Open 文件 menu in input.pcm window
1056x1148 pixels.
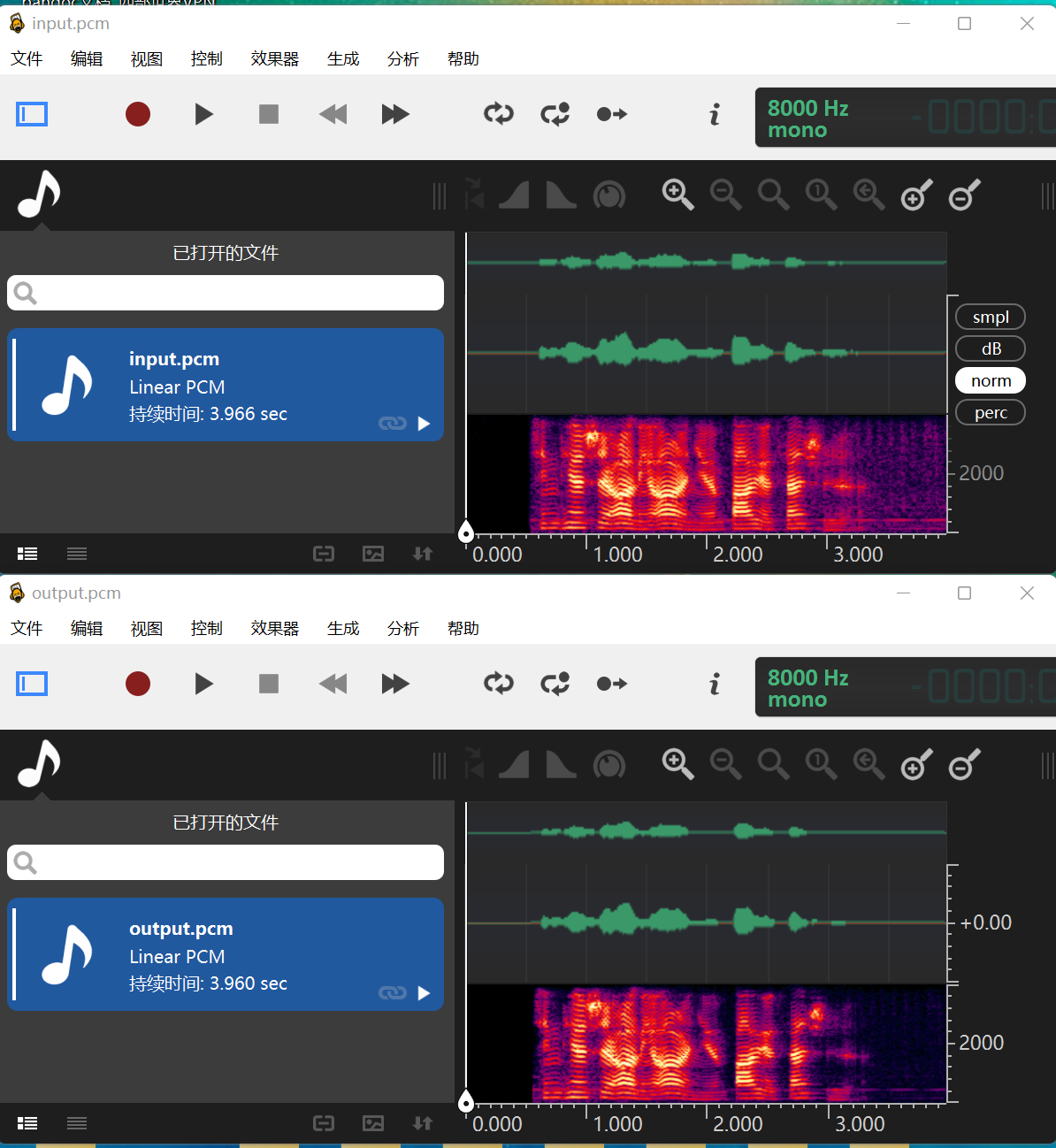[x=27, y=58]
